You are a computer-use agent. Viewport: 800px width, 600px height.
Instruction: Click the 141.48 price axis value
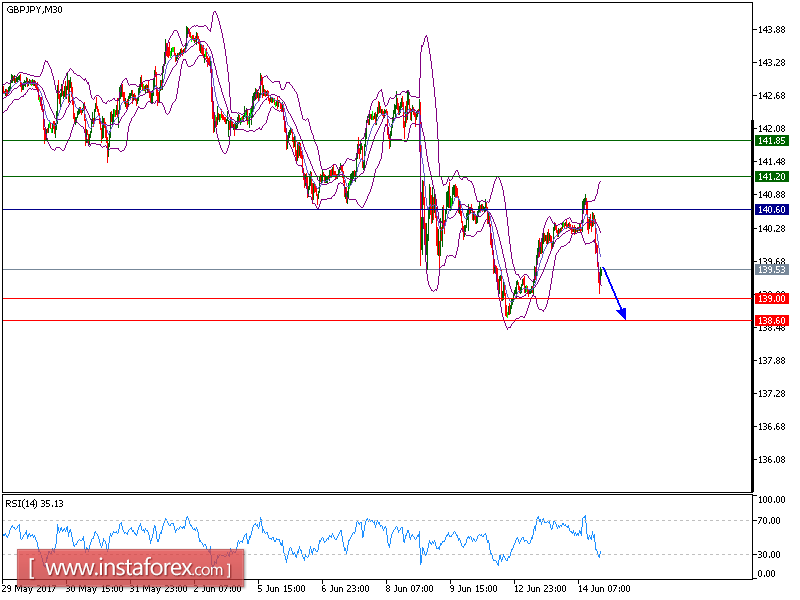pyautogui.click(x=771, y=161)
